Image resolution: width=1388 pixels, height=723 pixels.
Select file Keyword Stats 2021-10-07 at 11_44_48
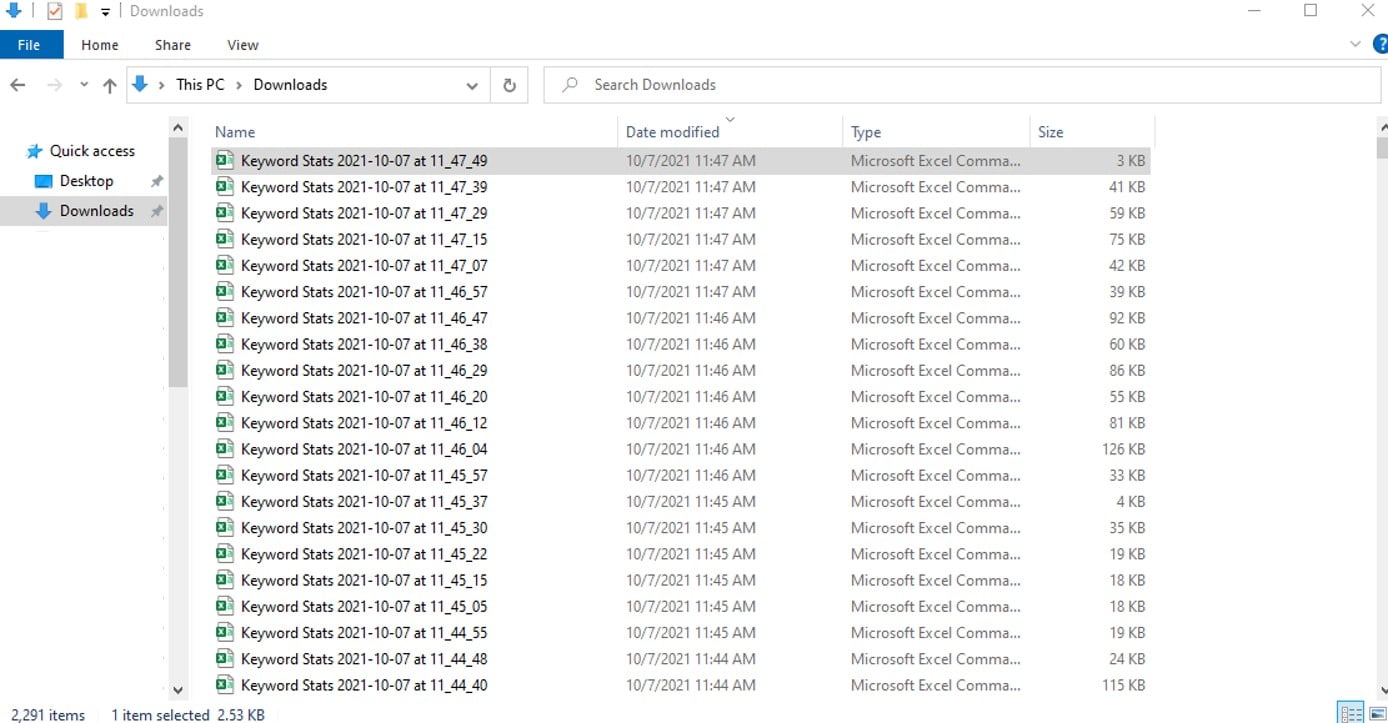click(364, 659)
